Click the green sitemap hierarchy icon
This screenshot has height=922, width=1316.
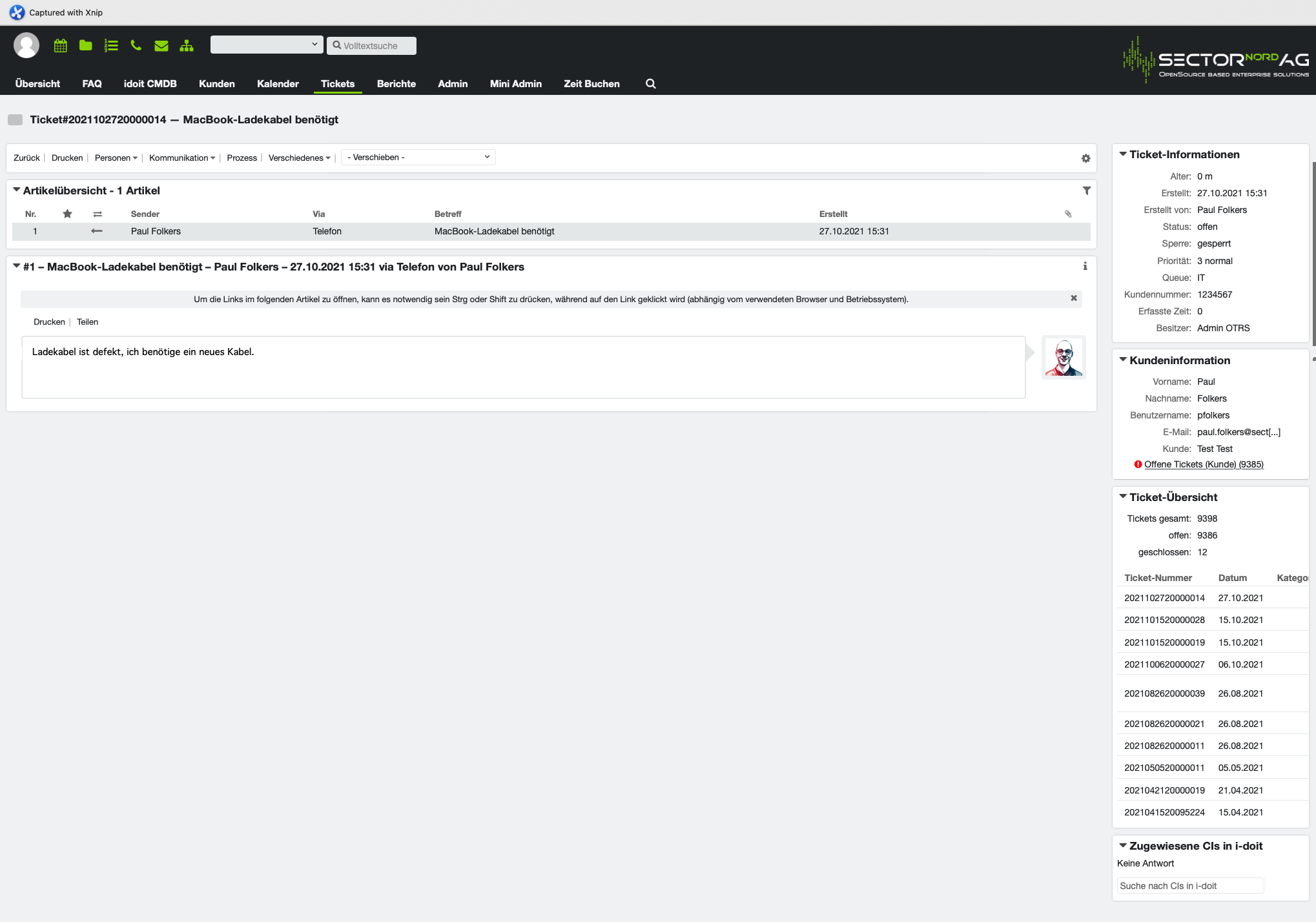(x=187, y=45)
